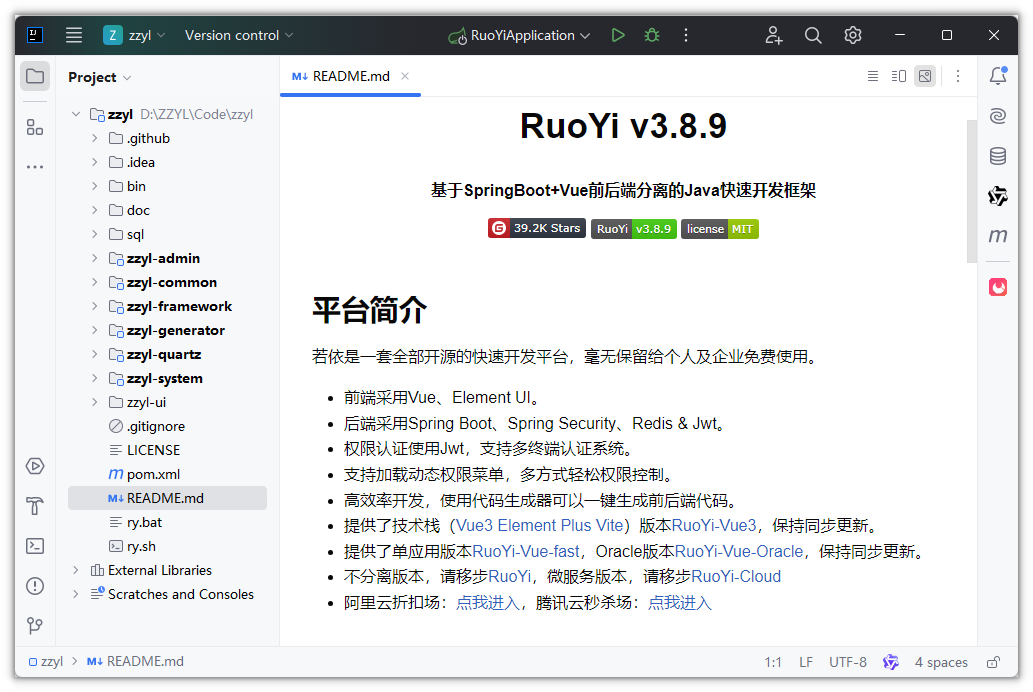Open the RuoYi-Vue-fast link
The width and height of the screenshot is (1033, 692).
tap(526, 552)
